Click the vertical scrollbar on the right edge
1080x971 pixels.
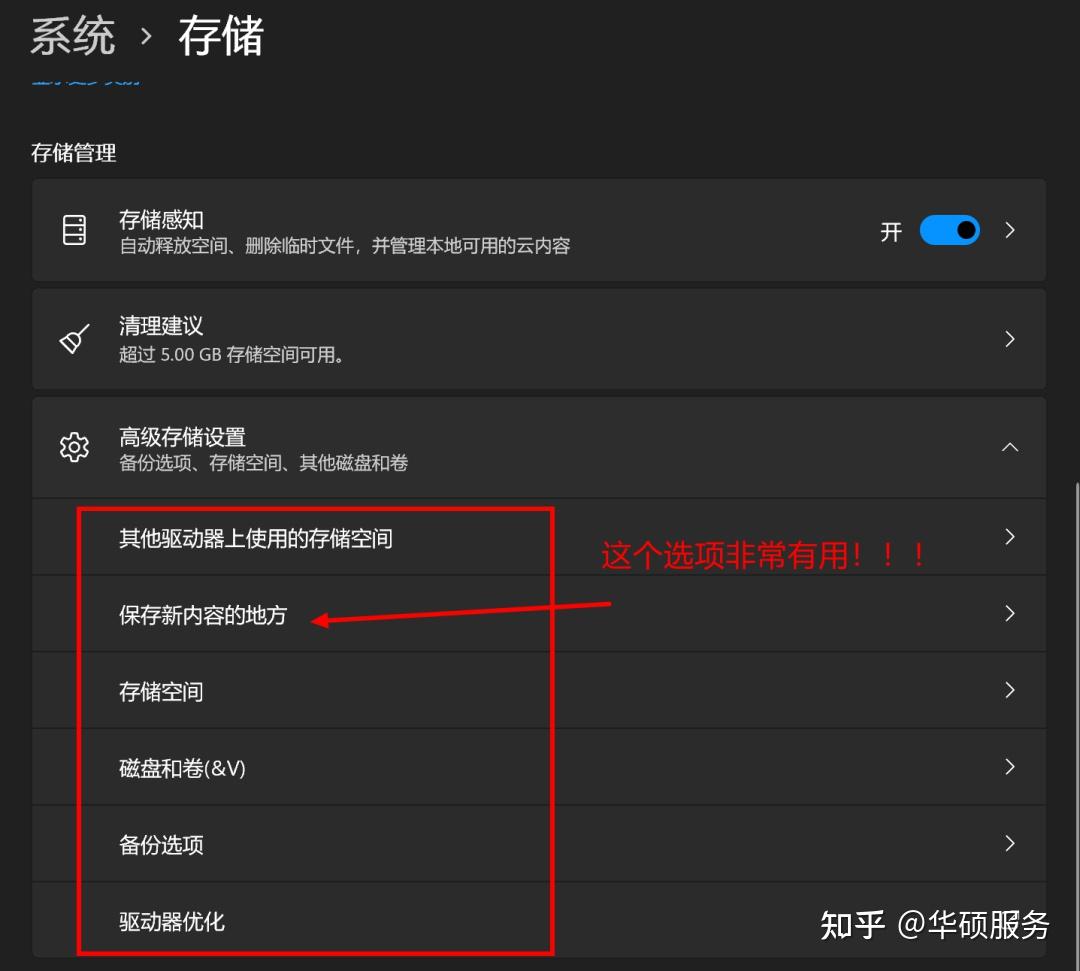[x=1076, y=723]
